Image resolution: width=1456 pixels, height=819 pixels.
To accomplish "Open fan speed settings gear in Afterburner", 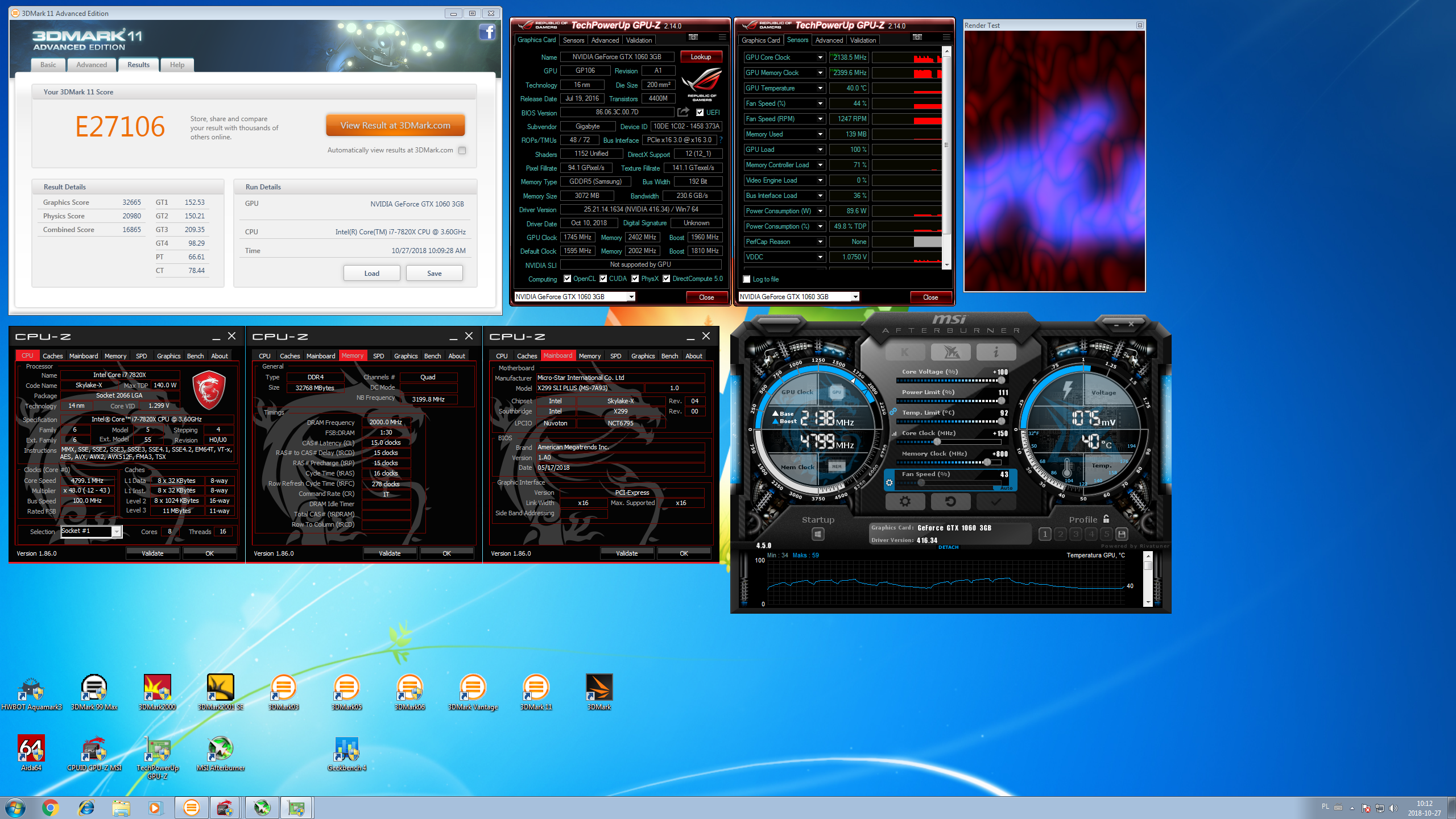I will (x=890, y=483).
